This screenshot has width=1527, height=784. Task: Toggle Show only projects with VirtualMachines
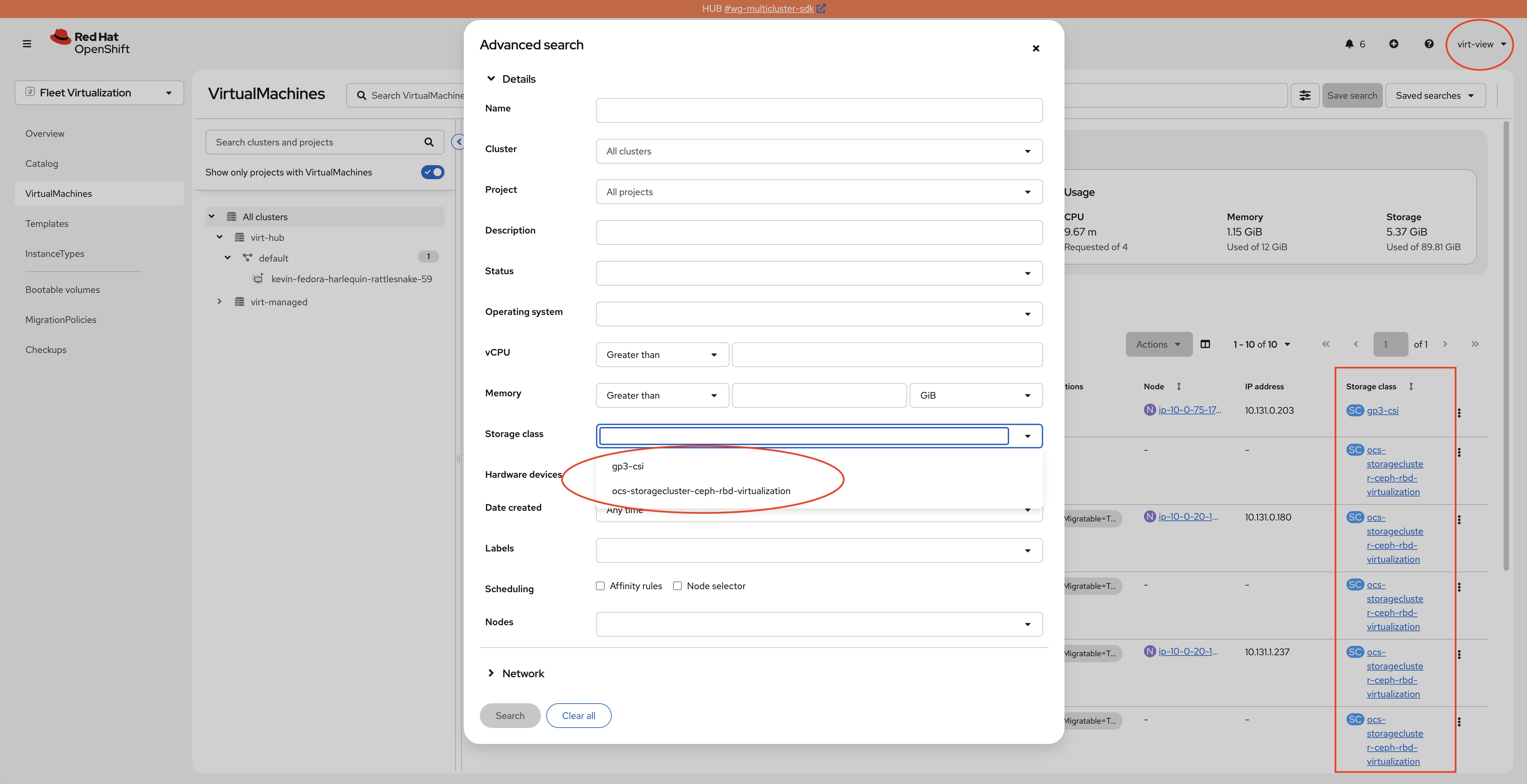pyautogui.click(x=432, y=172)
